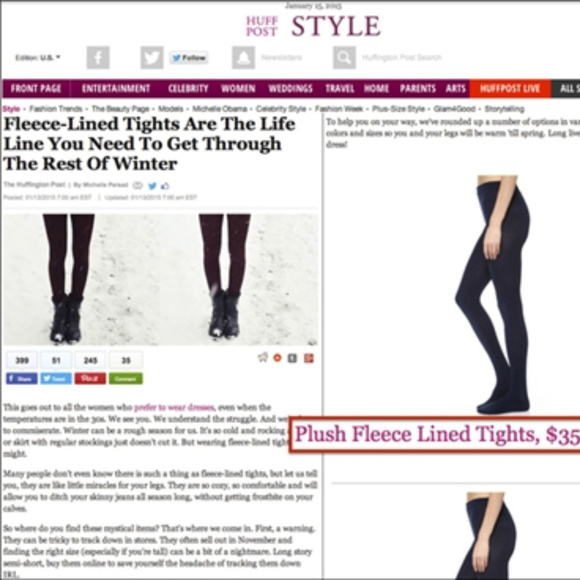Open the HuffPost Live tab
Image resolution: width=580 pixels, height=580 pixels.
pos(510,88)
